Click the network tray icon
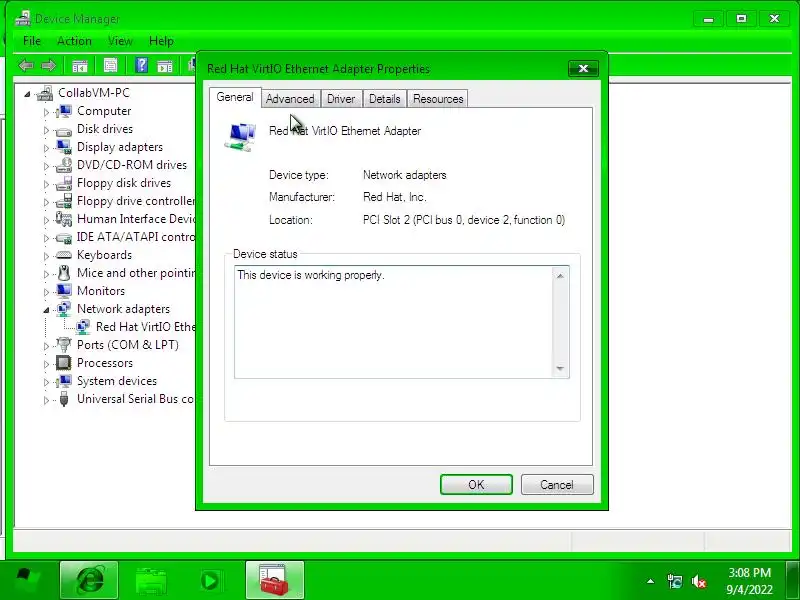This screenshot has height=600, width=800. [674, 581]
